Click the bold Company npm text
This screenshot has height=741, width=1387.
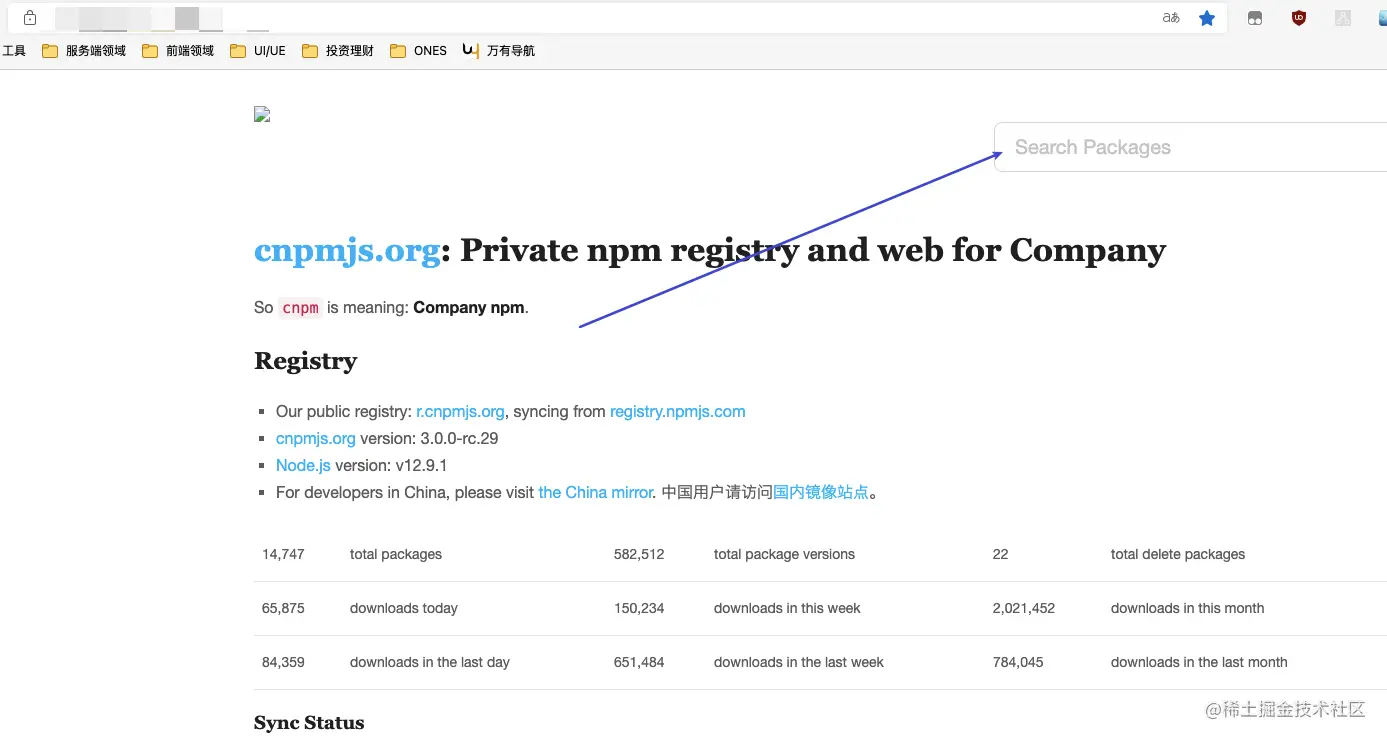pyautogui.click(x=469, y=308)
